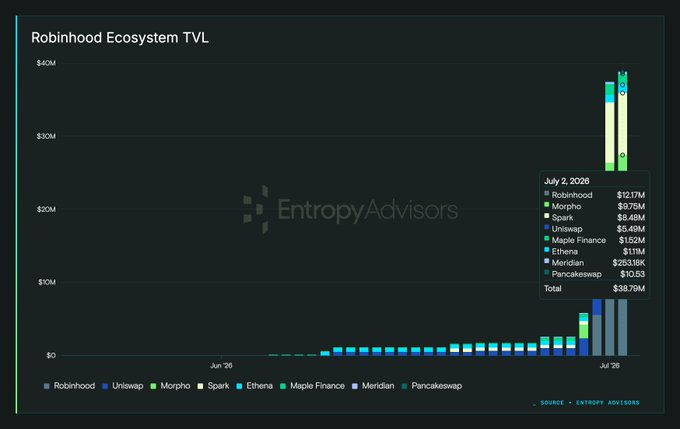
Task: Select the Pancakeswap $10.53 tooltip row
Action: [x=594, y=274]
